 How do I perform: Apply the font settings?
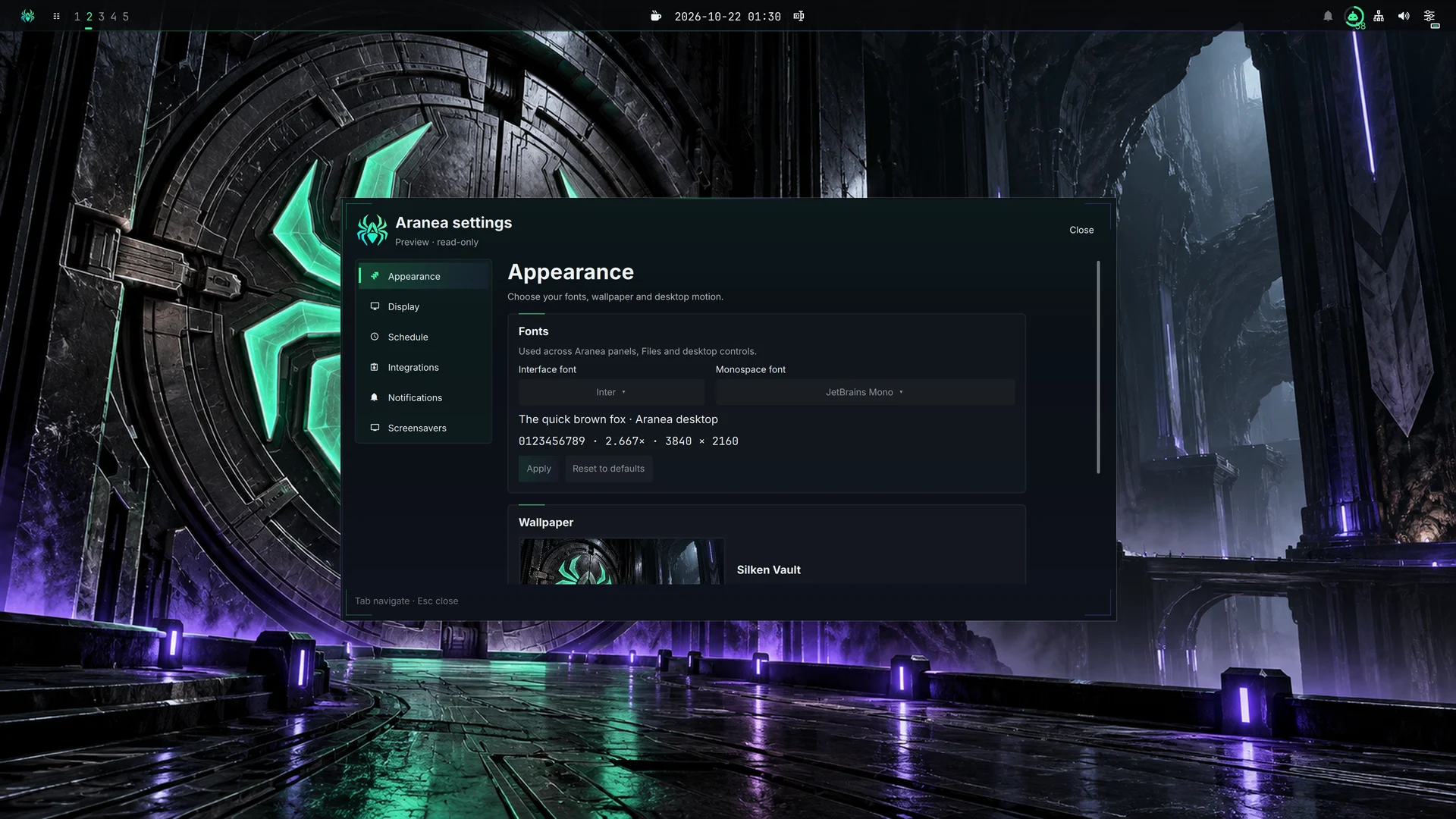pyautogui.click(x=539, y=469)
